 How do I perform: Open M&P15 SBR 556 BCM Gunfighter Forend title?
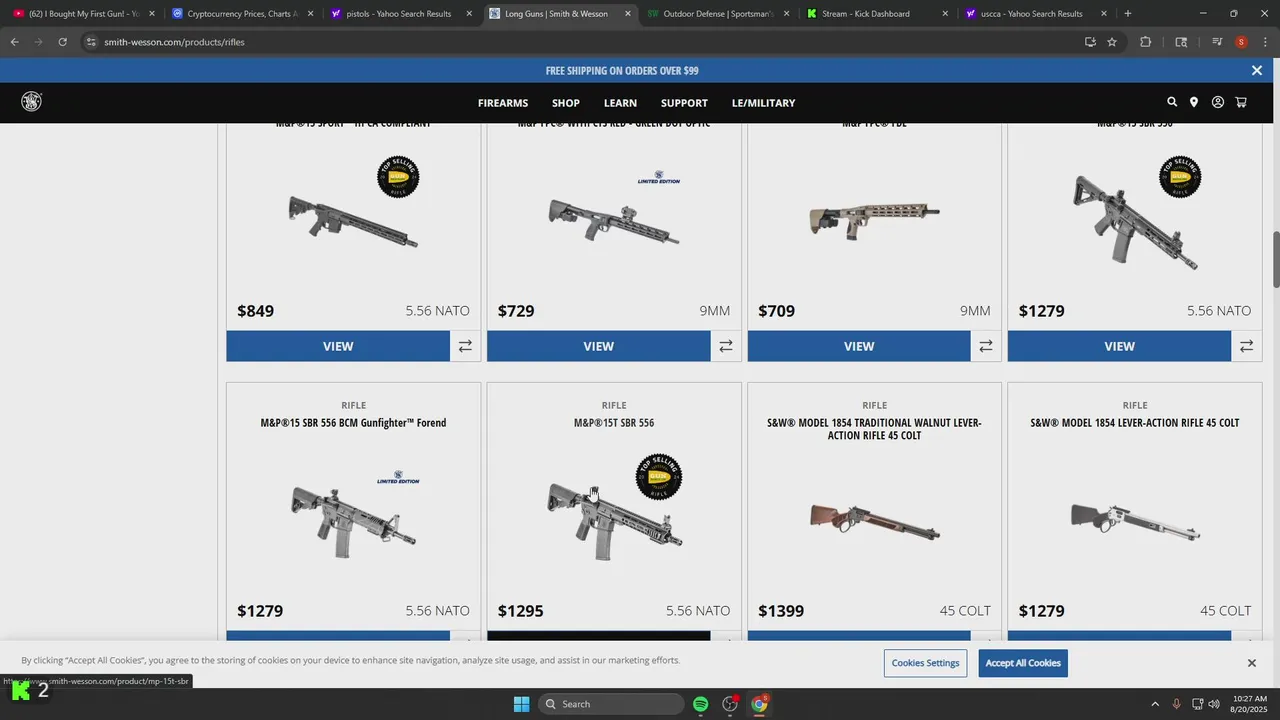[353, 423]
